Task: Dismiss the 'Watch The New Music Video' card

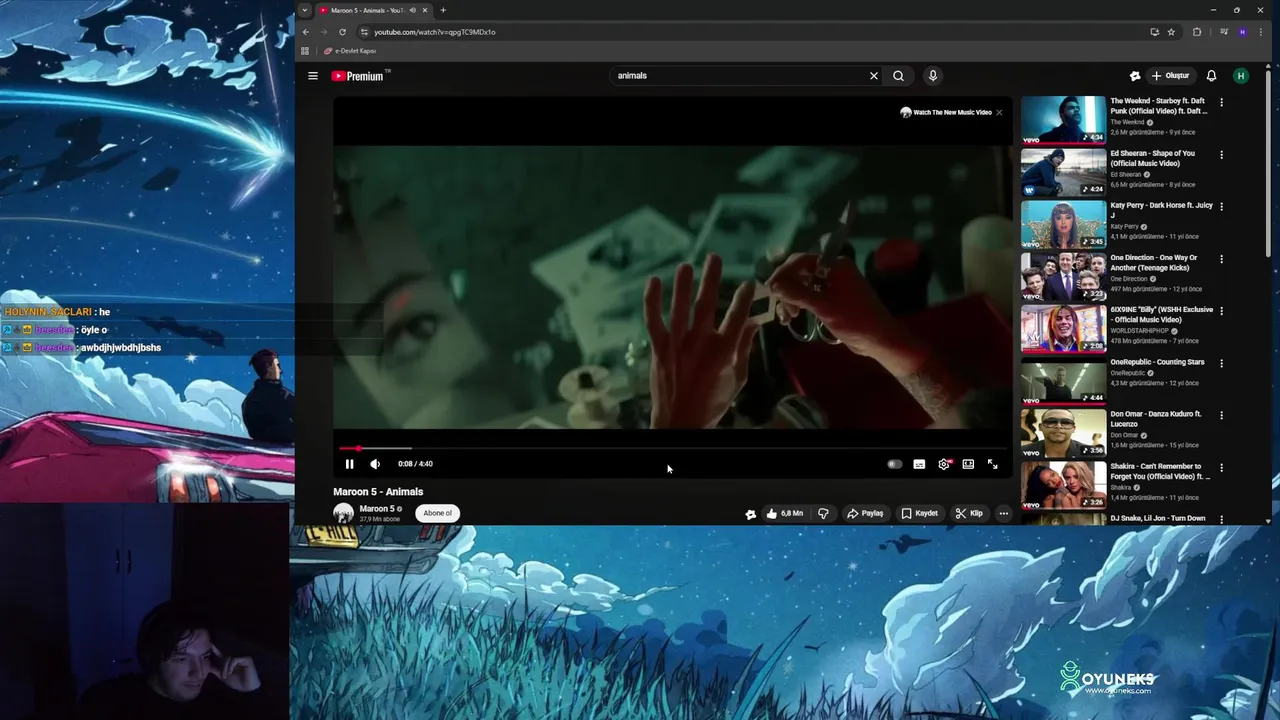Action: click(x=998, y=113)
